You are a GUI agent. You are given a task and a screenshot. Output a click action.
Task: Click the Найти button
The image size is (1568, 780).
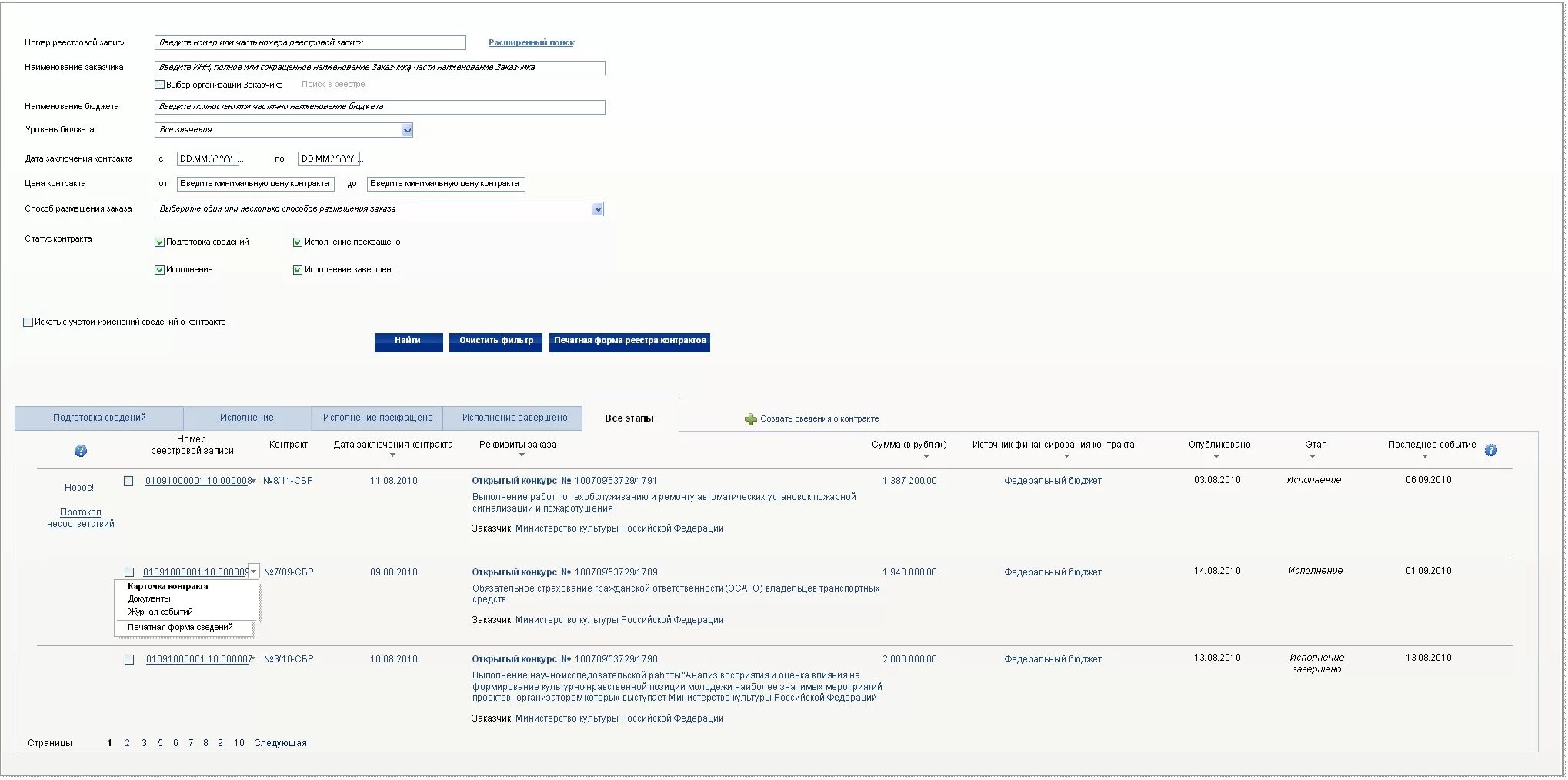click(409, 342)
